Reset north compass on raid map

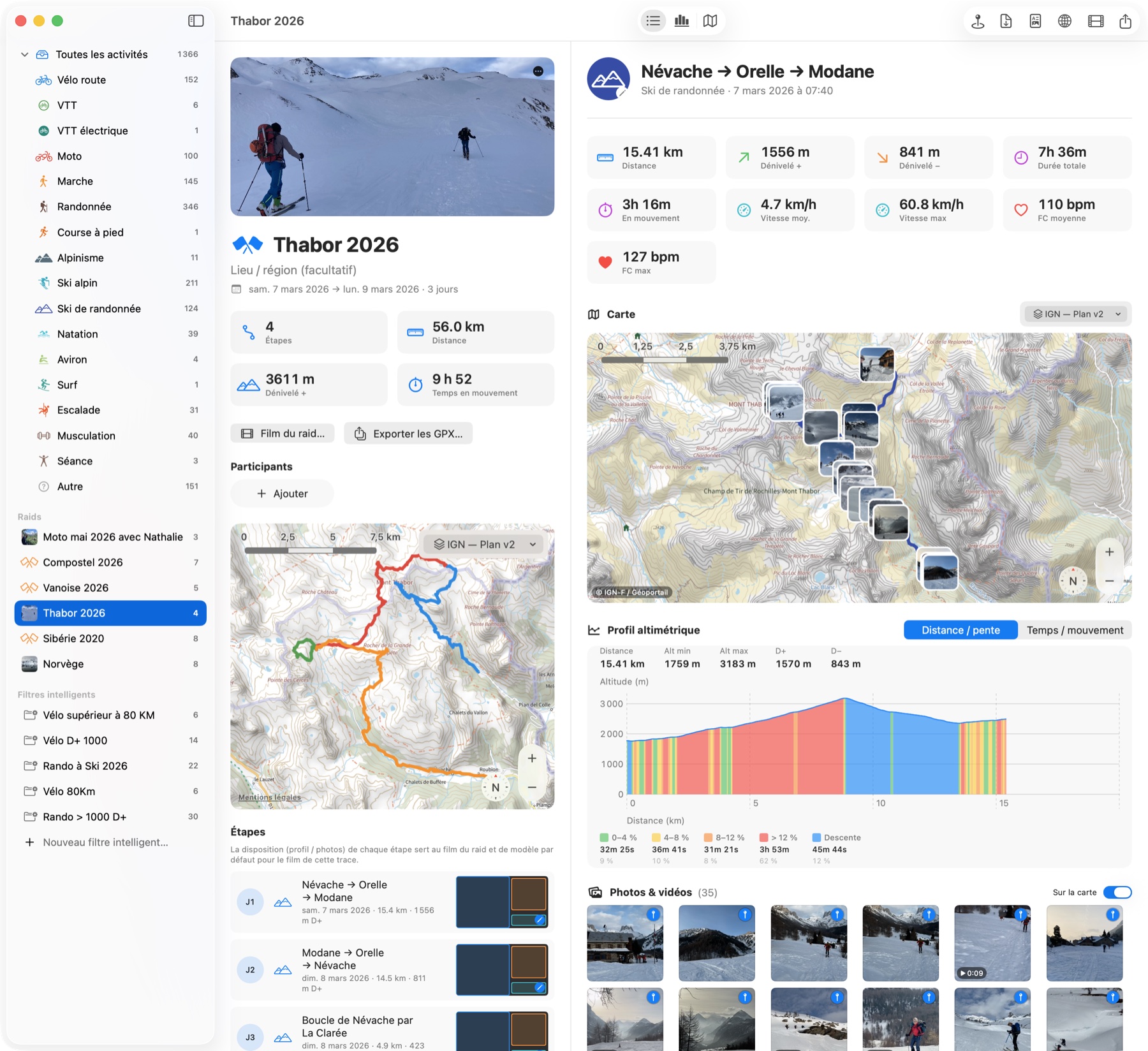point(496,788)
